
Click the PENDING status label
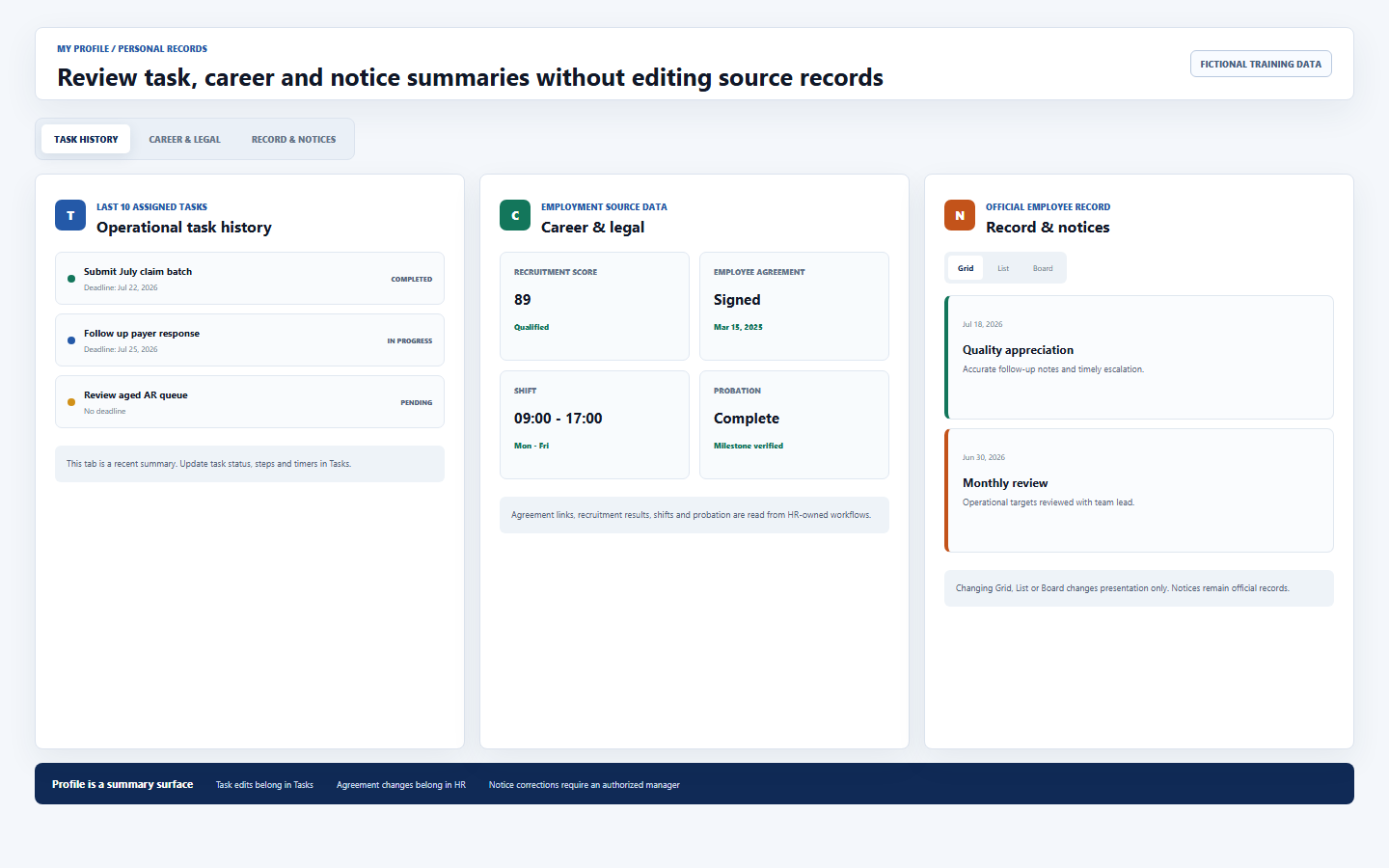pos(417,403)
